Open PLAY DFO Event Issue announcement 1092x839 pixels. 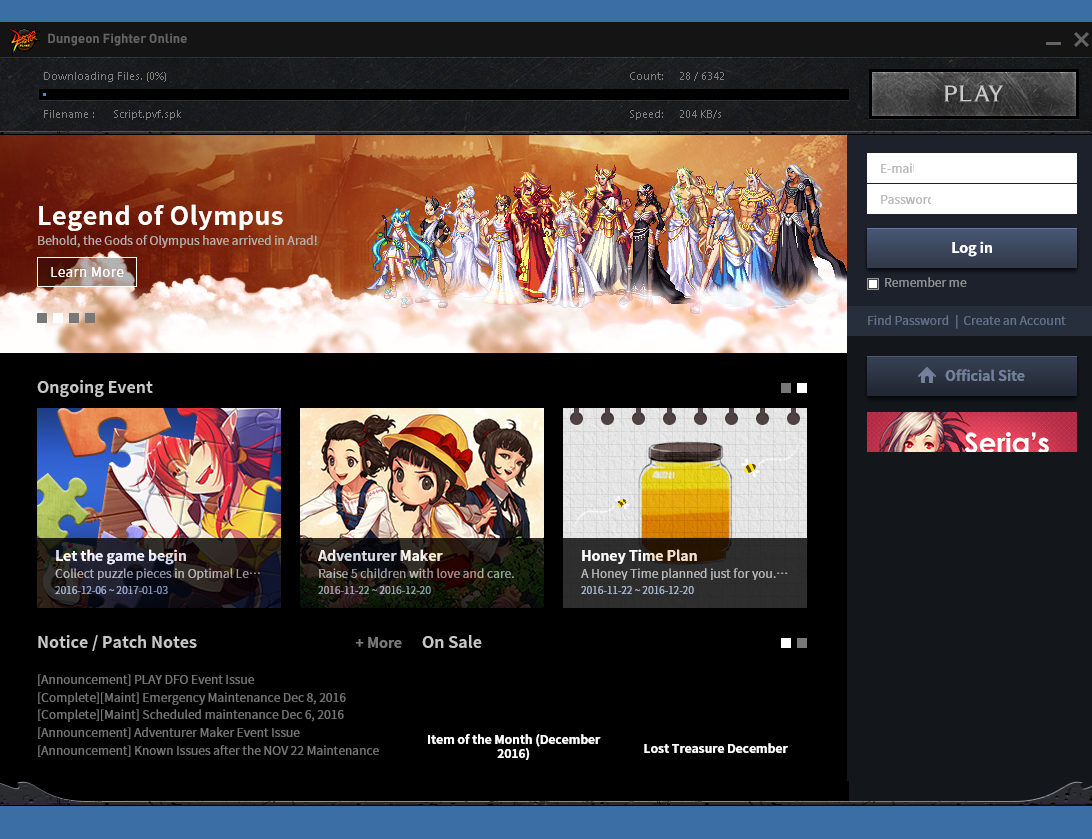tap(146, 680)
